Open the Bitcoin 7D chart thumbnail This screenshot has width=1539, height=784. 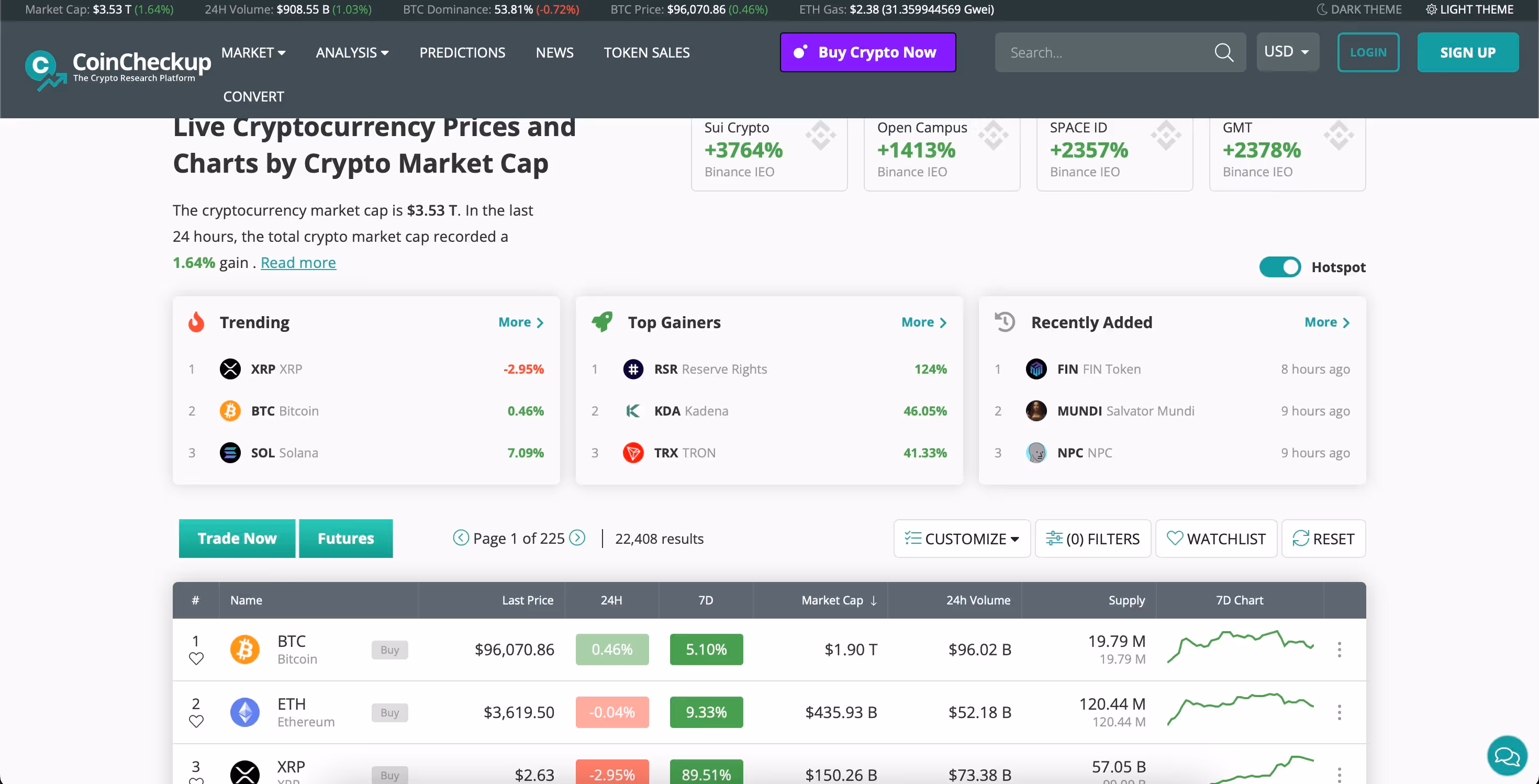coord(1240,647)
